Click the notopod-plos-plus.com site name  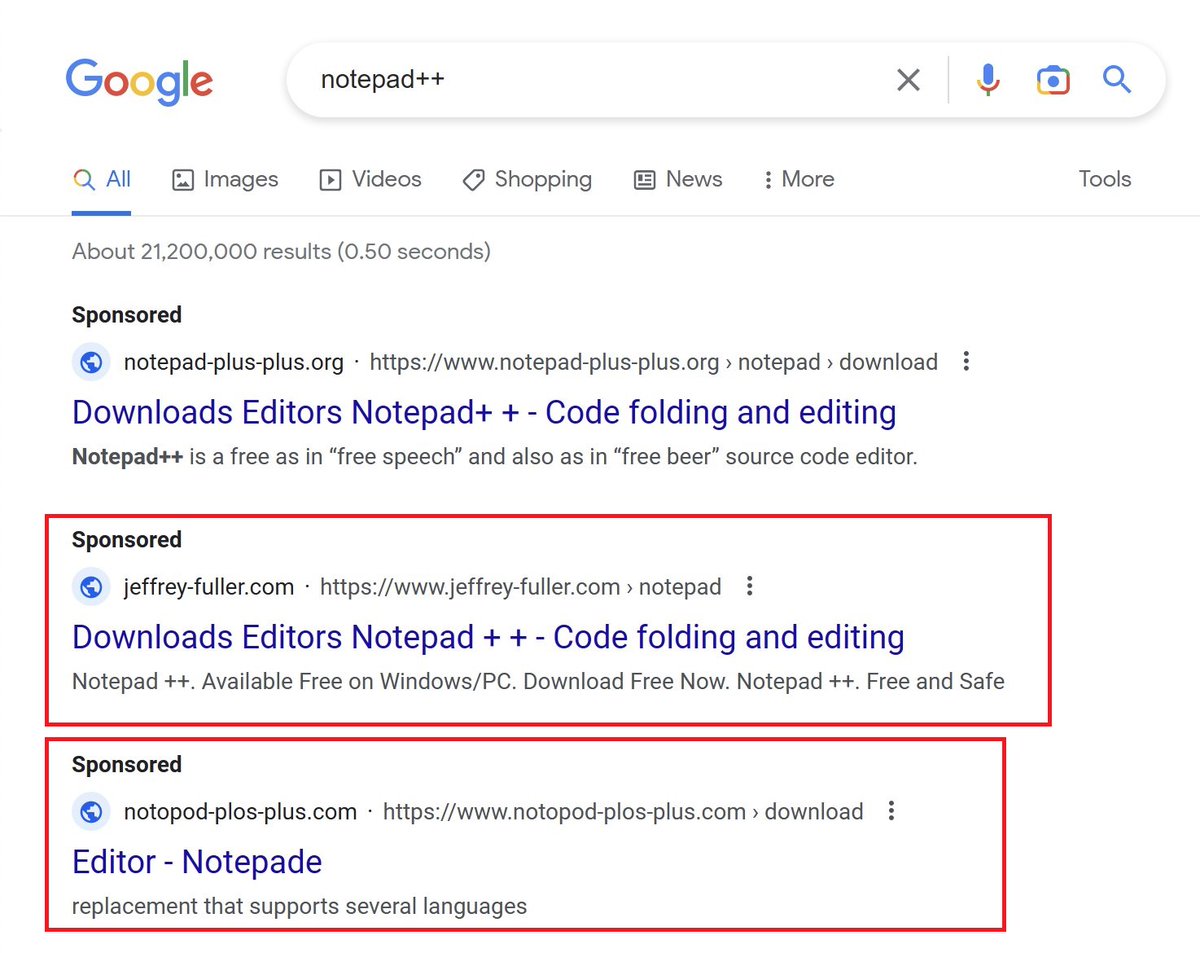click(240, 812)
